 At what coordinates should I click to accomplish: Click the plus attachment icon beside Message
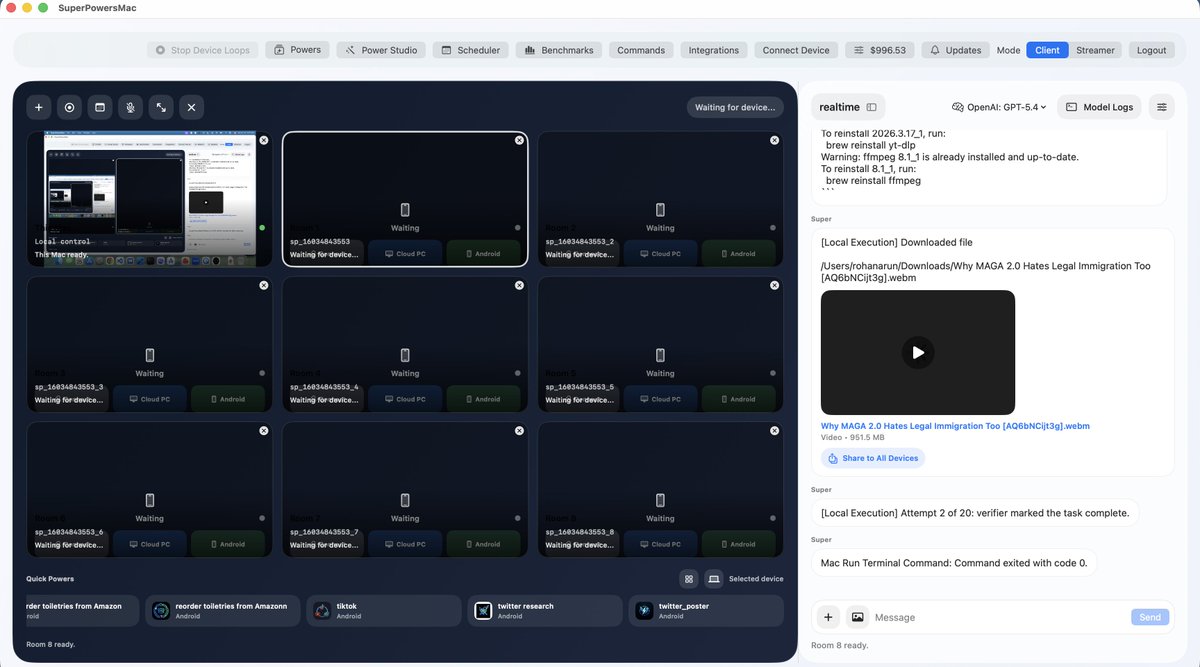tap(828, 617)
